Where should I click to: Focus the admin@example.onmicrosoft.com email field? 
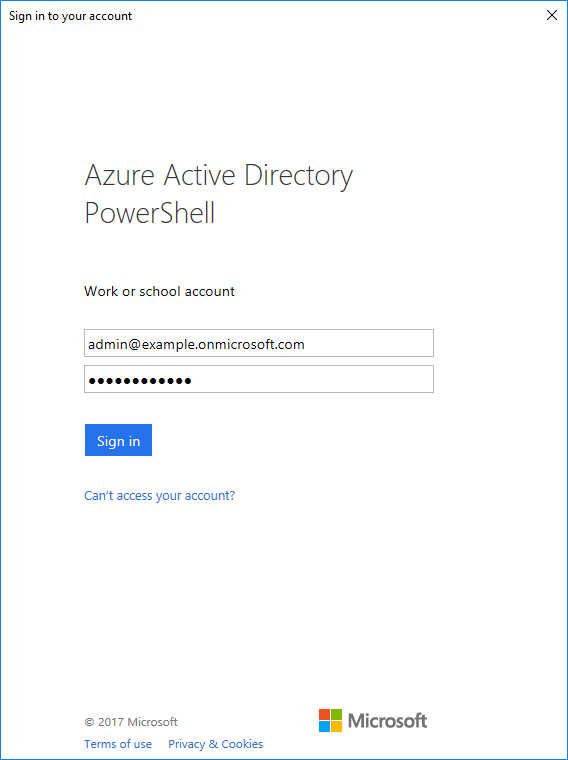259,343
